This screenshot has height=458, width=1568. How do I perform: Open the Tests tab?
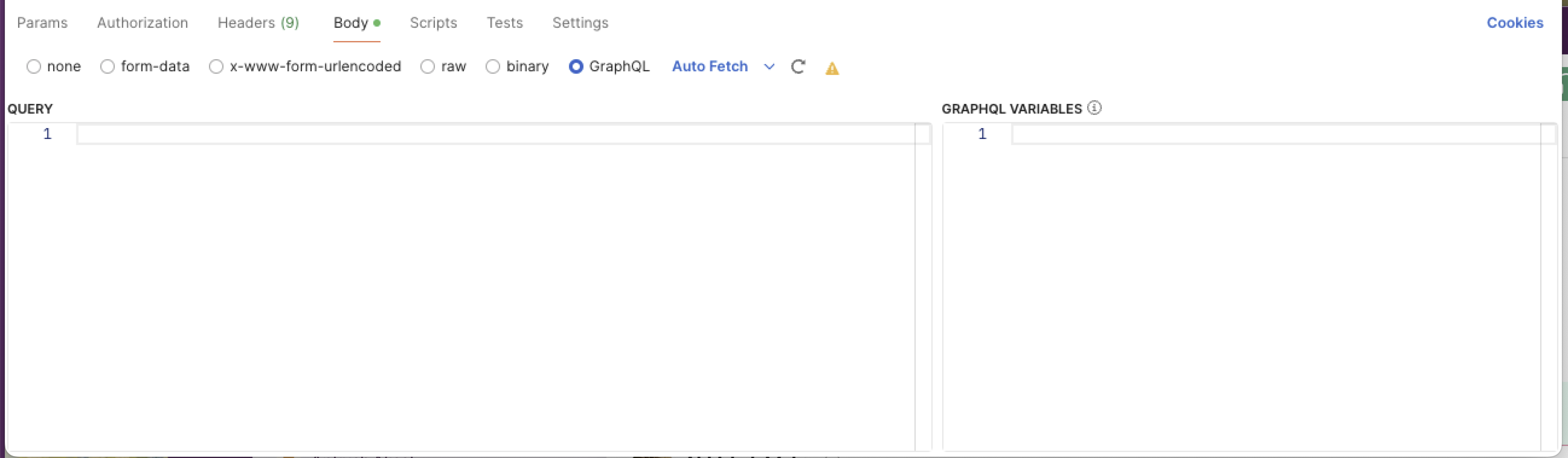(x=505, y=23)
